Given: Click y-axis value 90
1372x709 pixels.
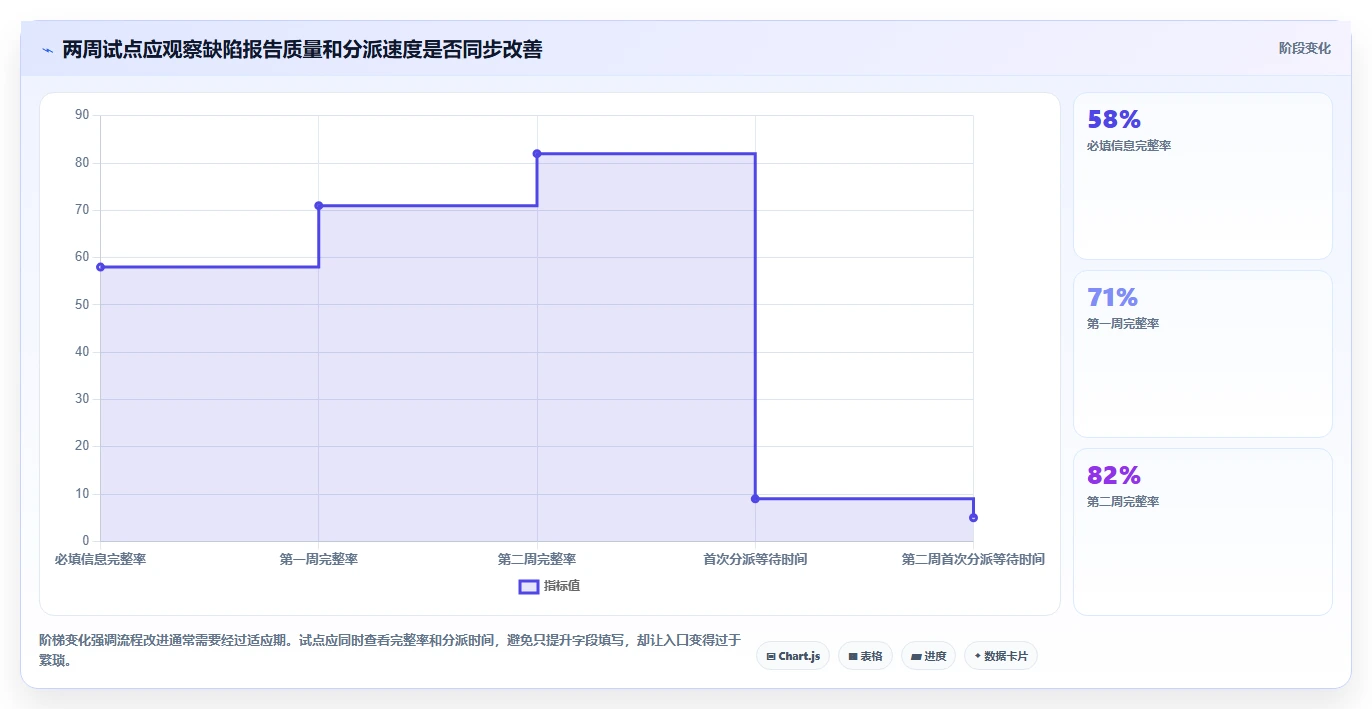Looking at the screenshot, I should [82, 115].
